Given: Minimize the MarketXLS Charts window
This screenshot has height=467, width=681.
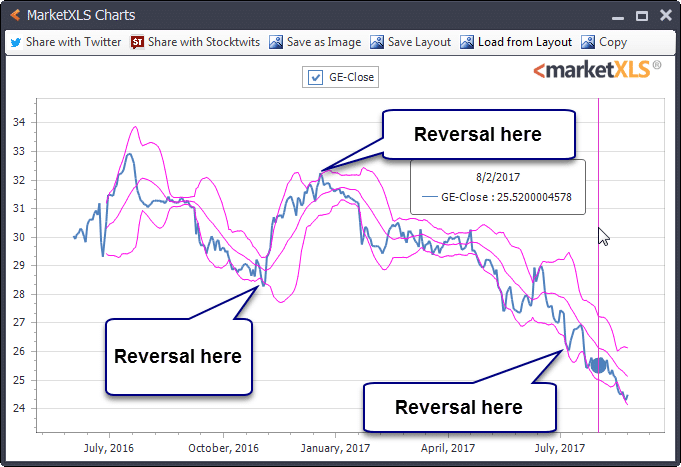Looking at the screenshot, I should click(x=618, y=17).
